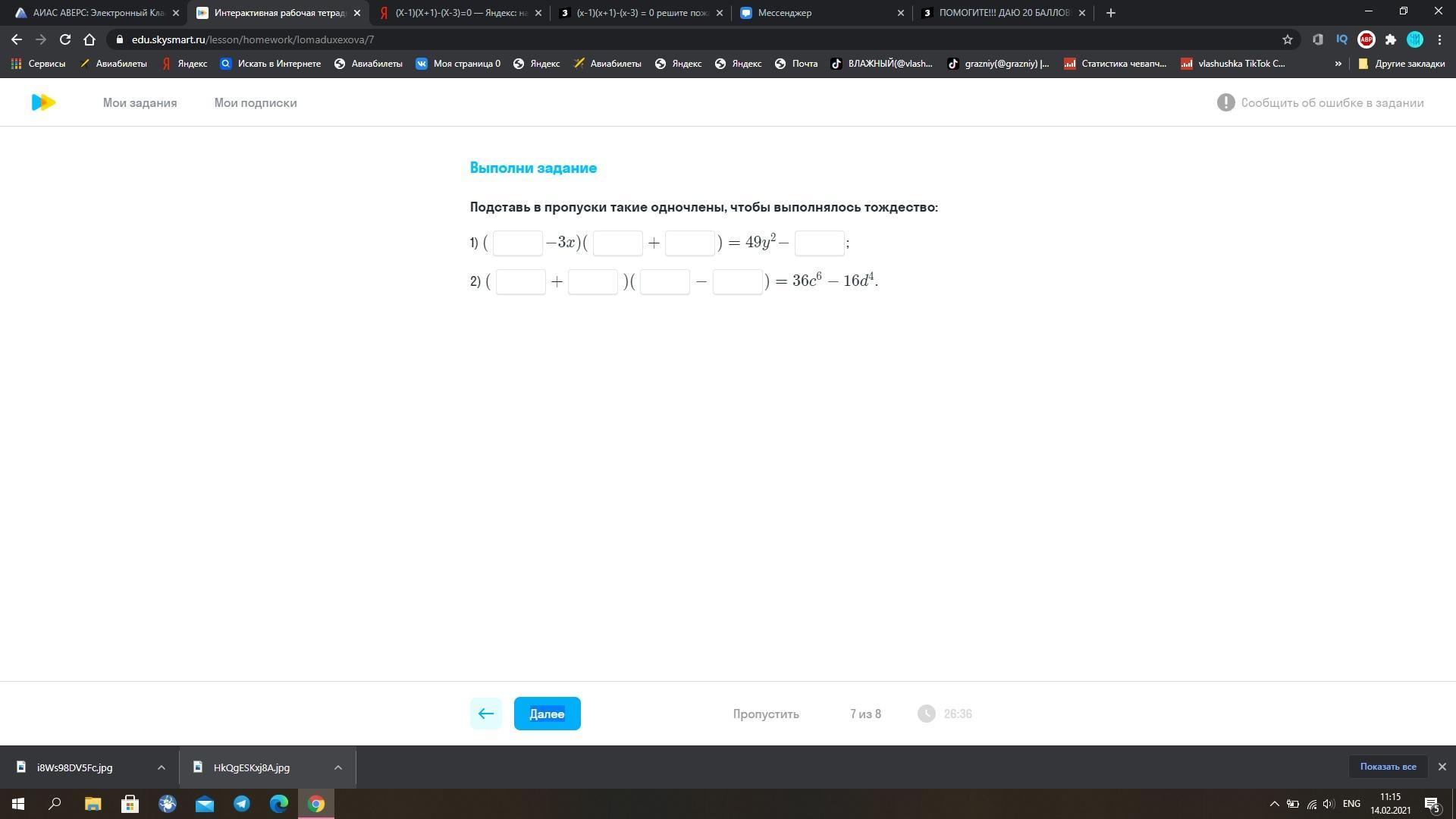Viewport: 1456px width, 819px height.
Task: Click the blank after 49y² minus
Action: pyautogui.click(x=819, y=243)
